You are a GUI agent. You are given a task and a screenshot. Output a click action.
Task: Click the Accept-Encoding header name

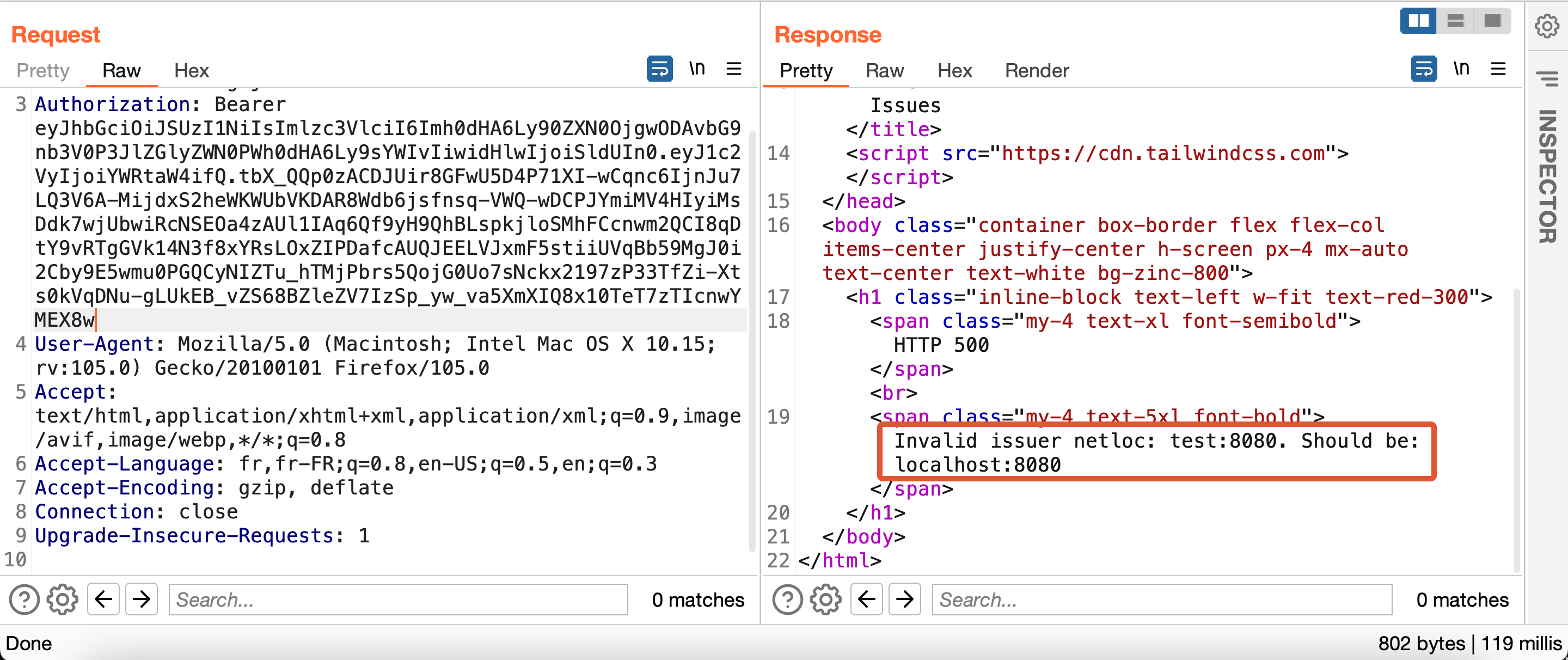[x=125, y=488]
